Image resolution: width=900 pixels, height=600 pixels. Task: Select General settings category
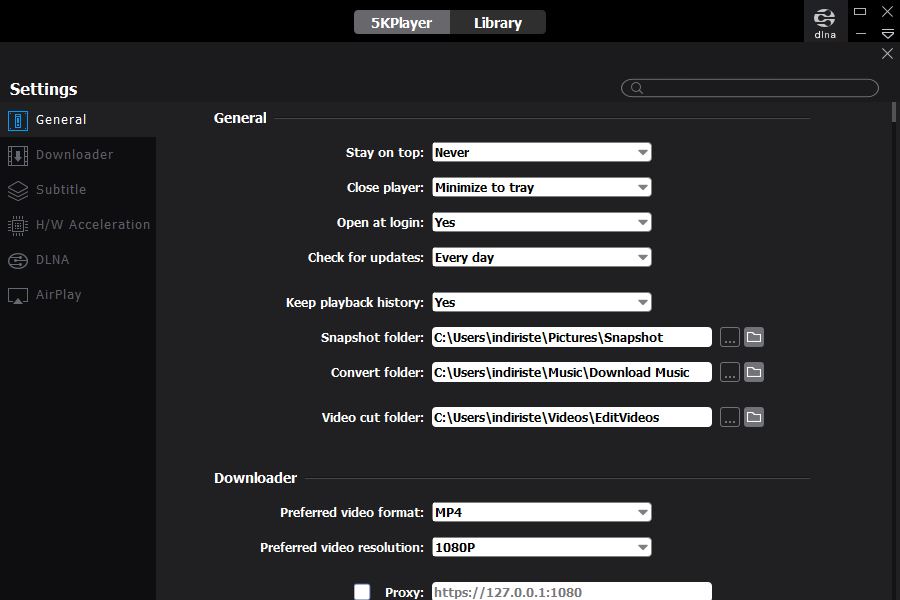point(78,120)
